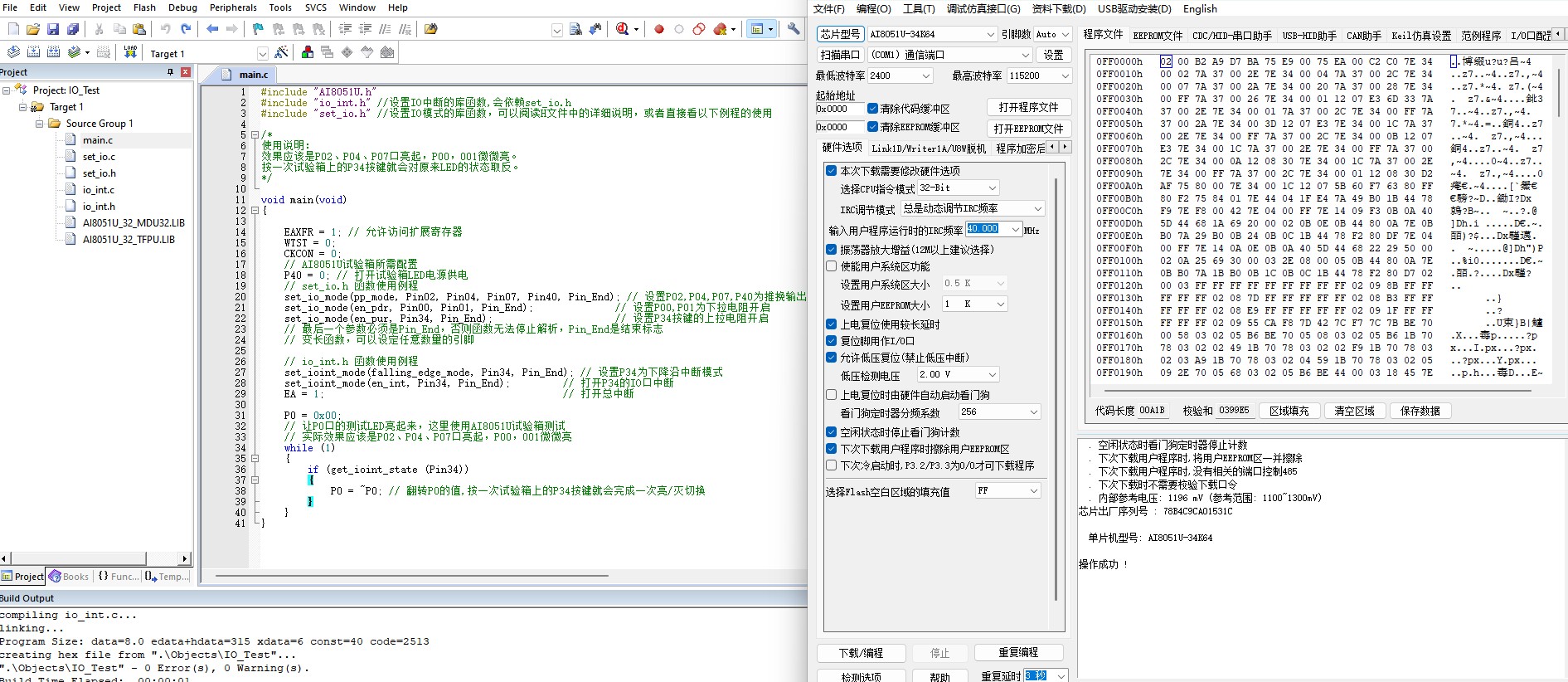Toggle 上电复位使用较长延时 checkbox

coord(832,324)
